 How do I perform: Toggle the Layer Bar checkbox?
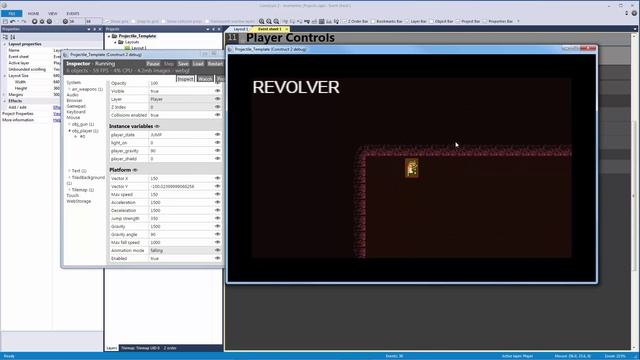(x=407, y=21)
